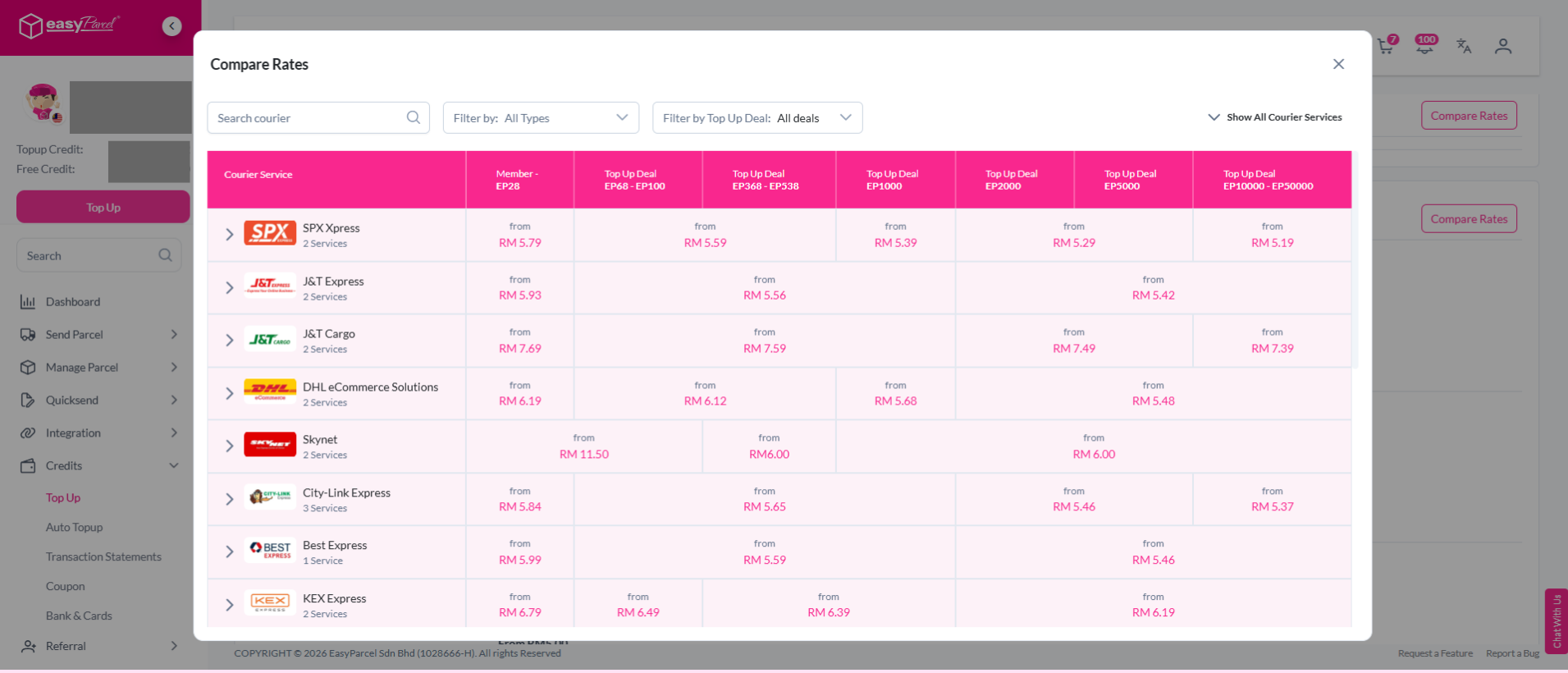Collapse the sidebar with the arrow button
1568x673 pixels.
171,26
